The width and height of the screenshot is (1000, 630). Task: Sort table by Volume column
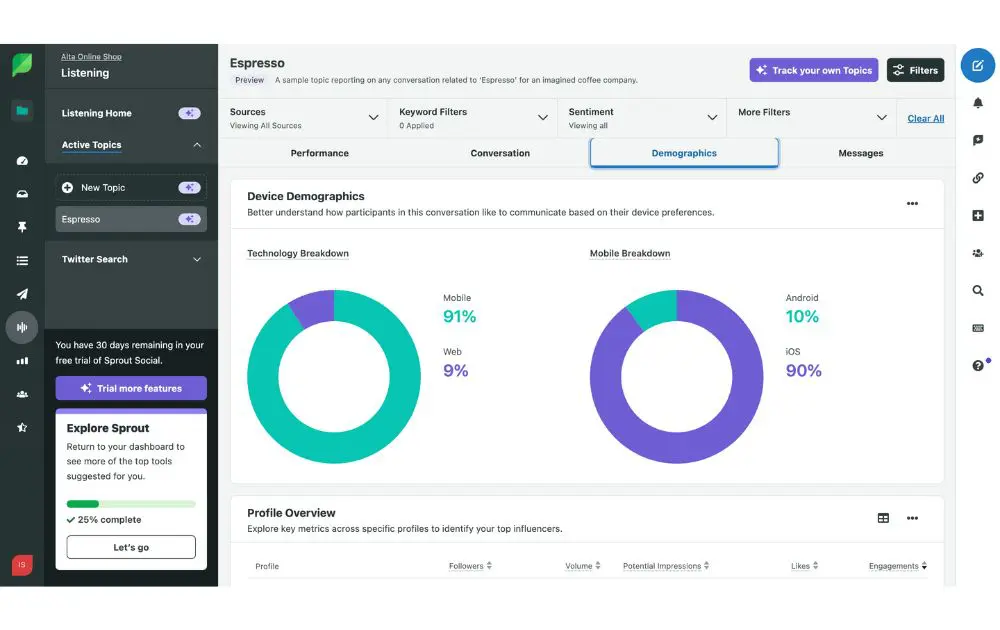(583, 566)
